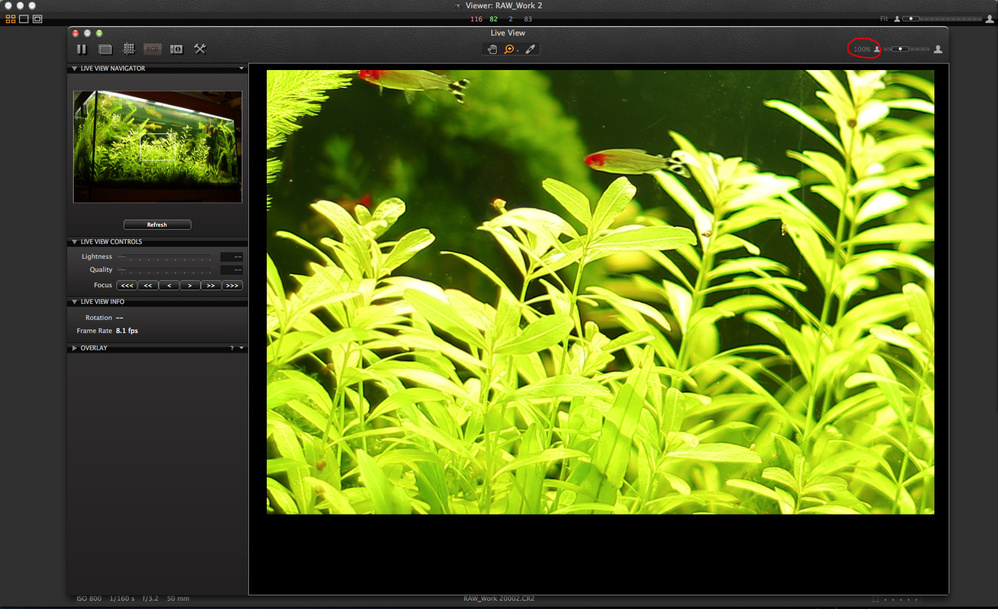This screenshot has height=609, width=998.
Task: Collapse the Live View Info section
Action: click(74, 302)
